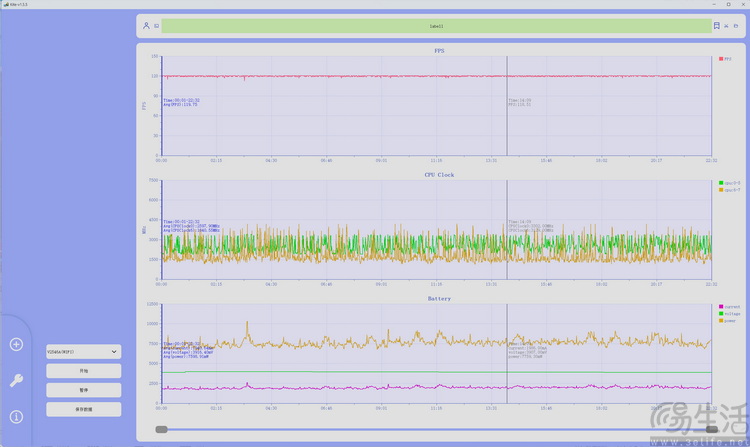Toggle cpu 4-7 orange legend entry
The height and width of the screenshot is (447, 750).
(721, 189)
